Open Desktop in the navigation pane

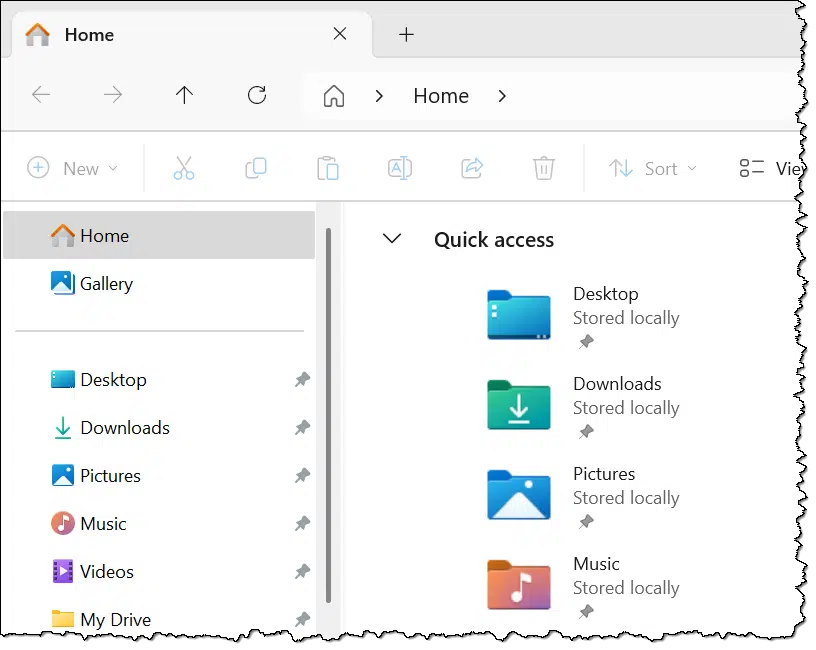[159, 379]
